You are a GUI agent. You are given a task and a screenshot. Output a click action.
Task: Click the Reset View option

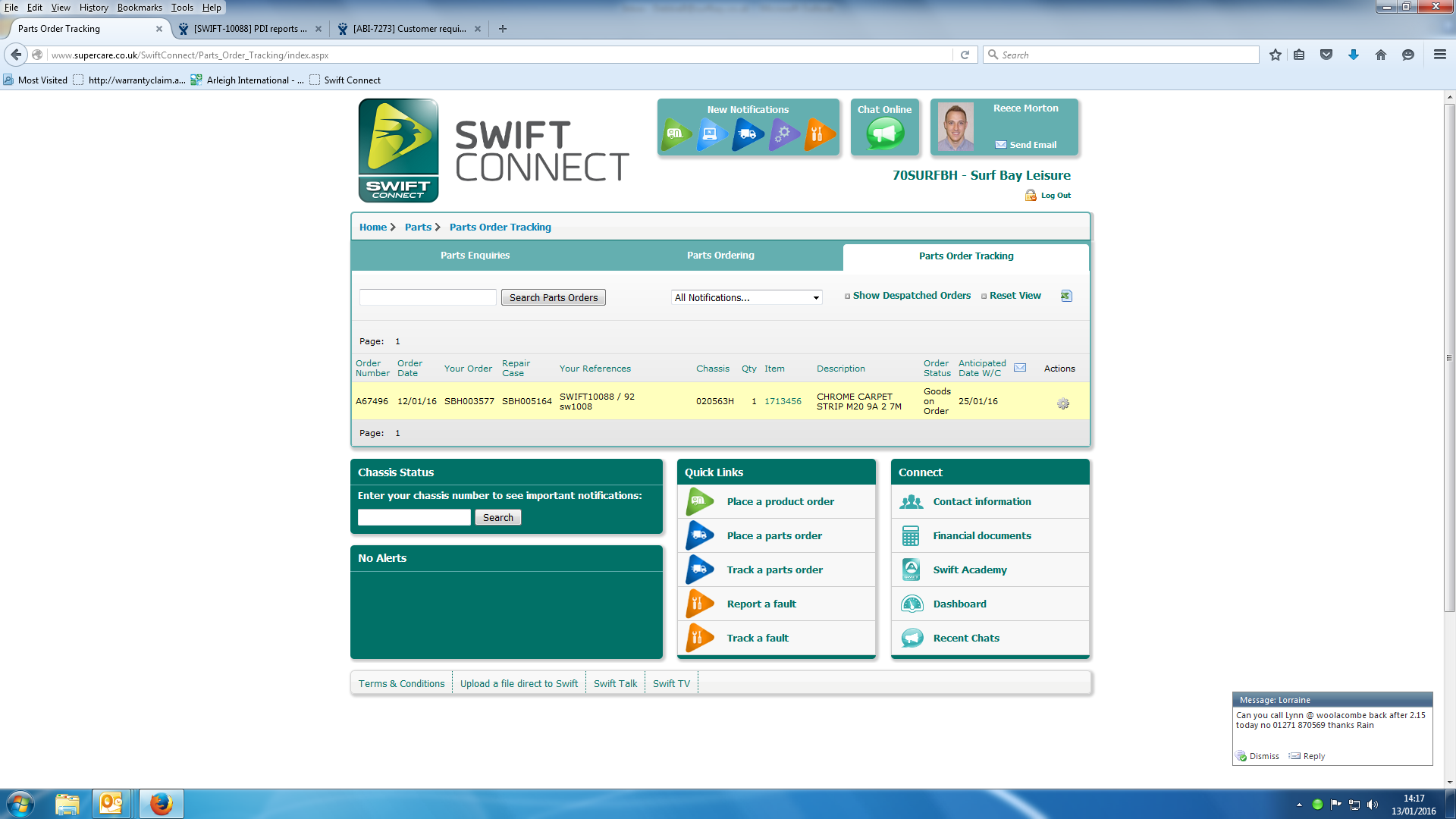click(1015, 296)
